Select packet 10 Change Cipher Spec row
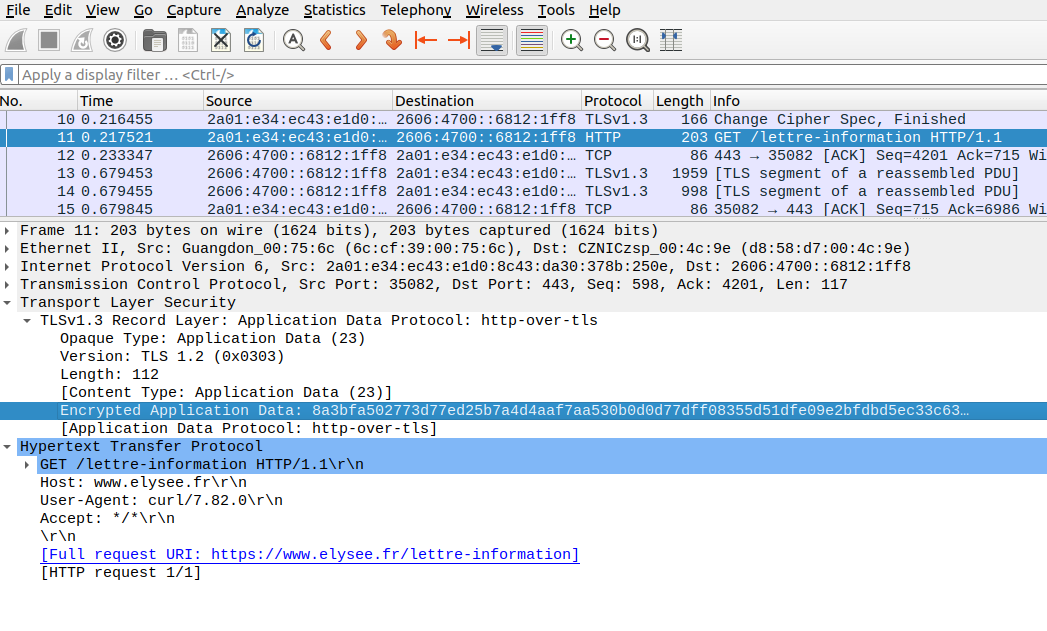Image resolution: width=1047 pixels, height=631 pixels. click(x=524, y=120)
